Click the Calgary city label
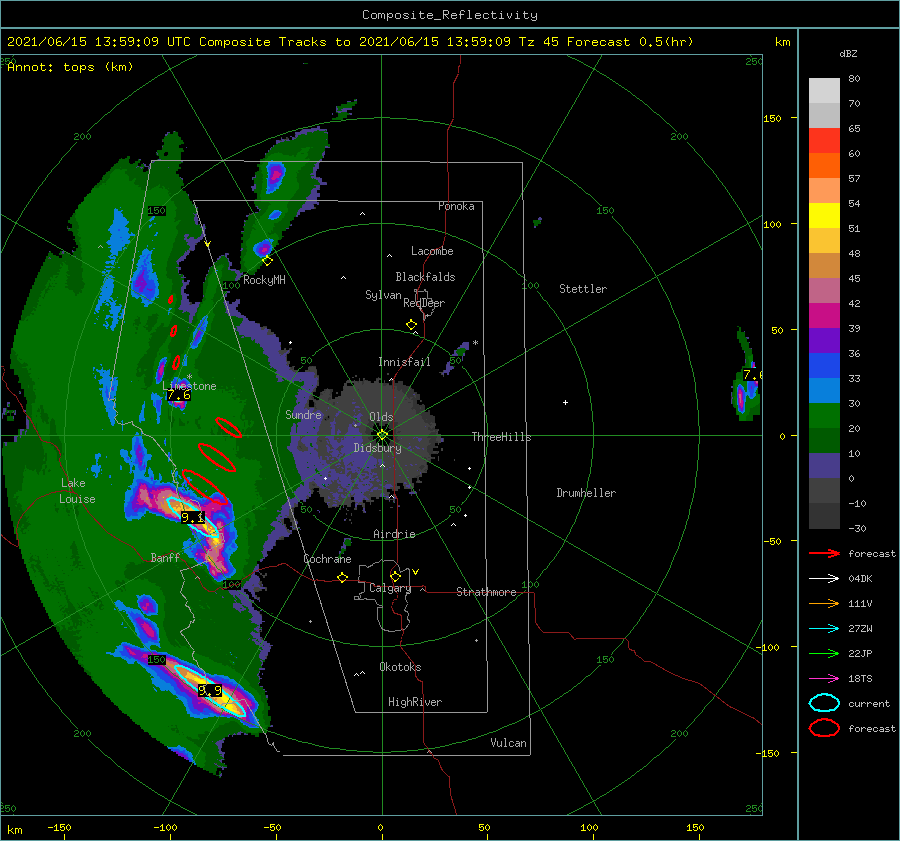The width and height of the screenshot is (900, 841). (390, 588)
